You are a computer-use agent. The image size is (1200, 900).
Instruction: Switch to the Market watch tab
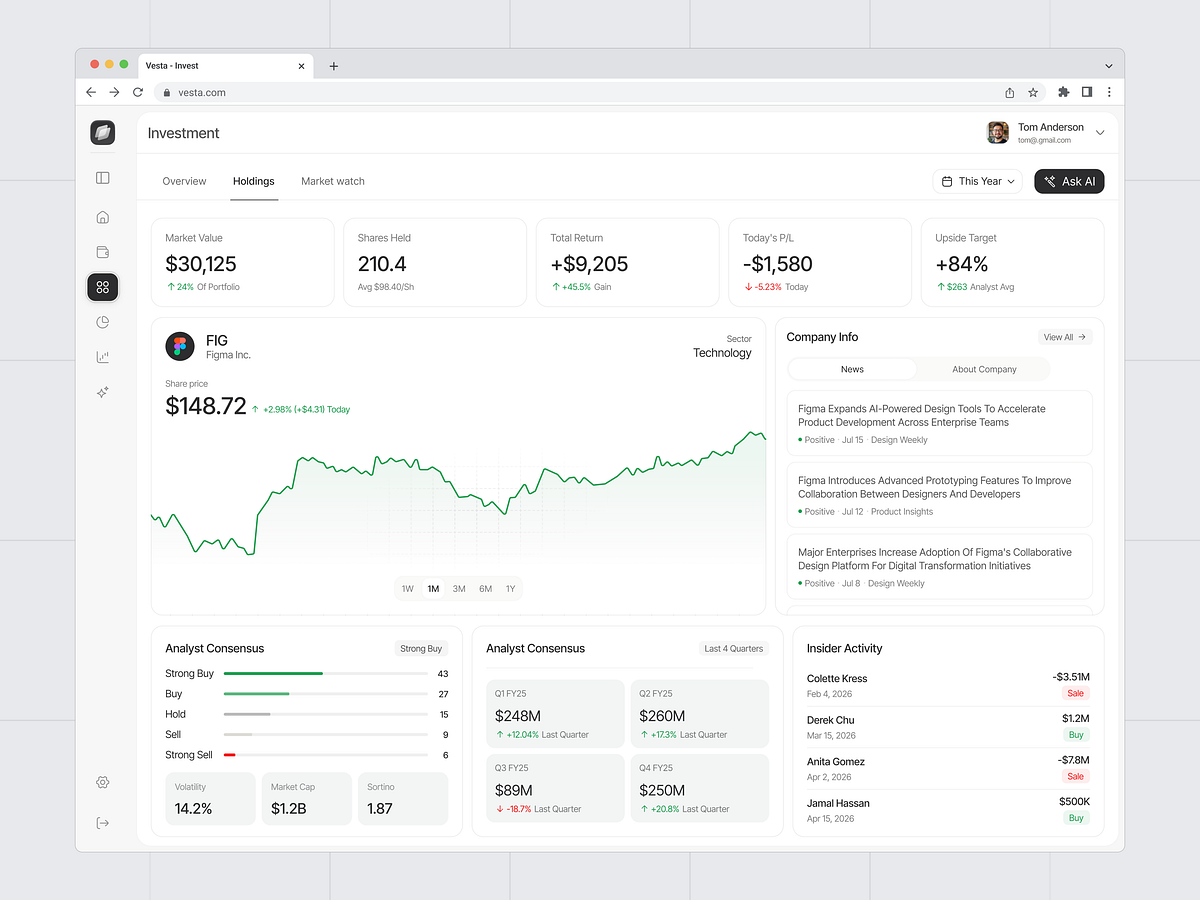coord(333,181)
